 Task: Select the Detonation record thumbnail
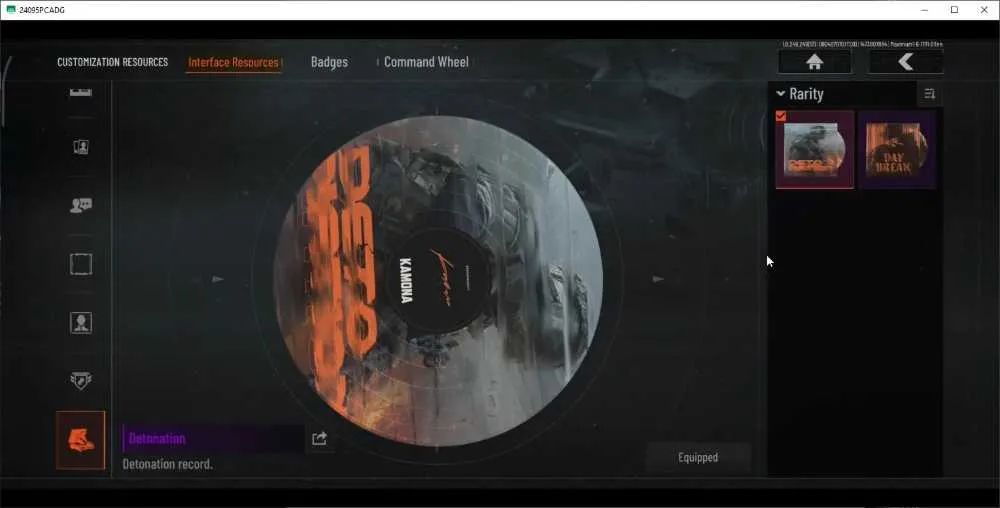[x=814, y=150]
